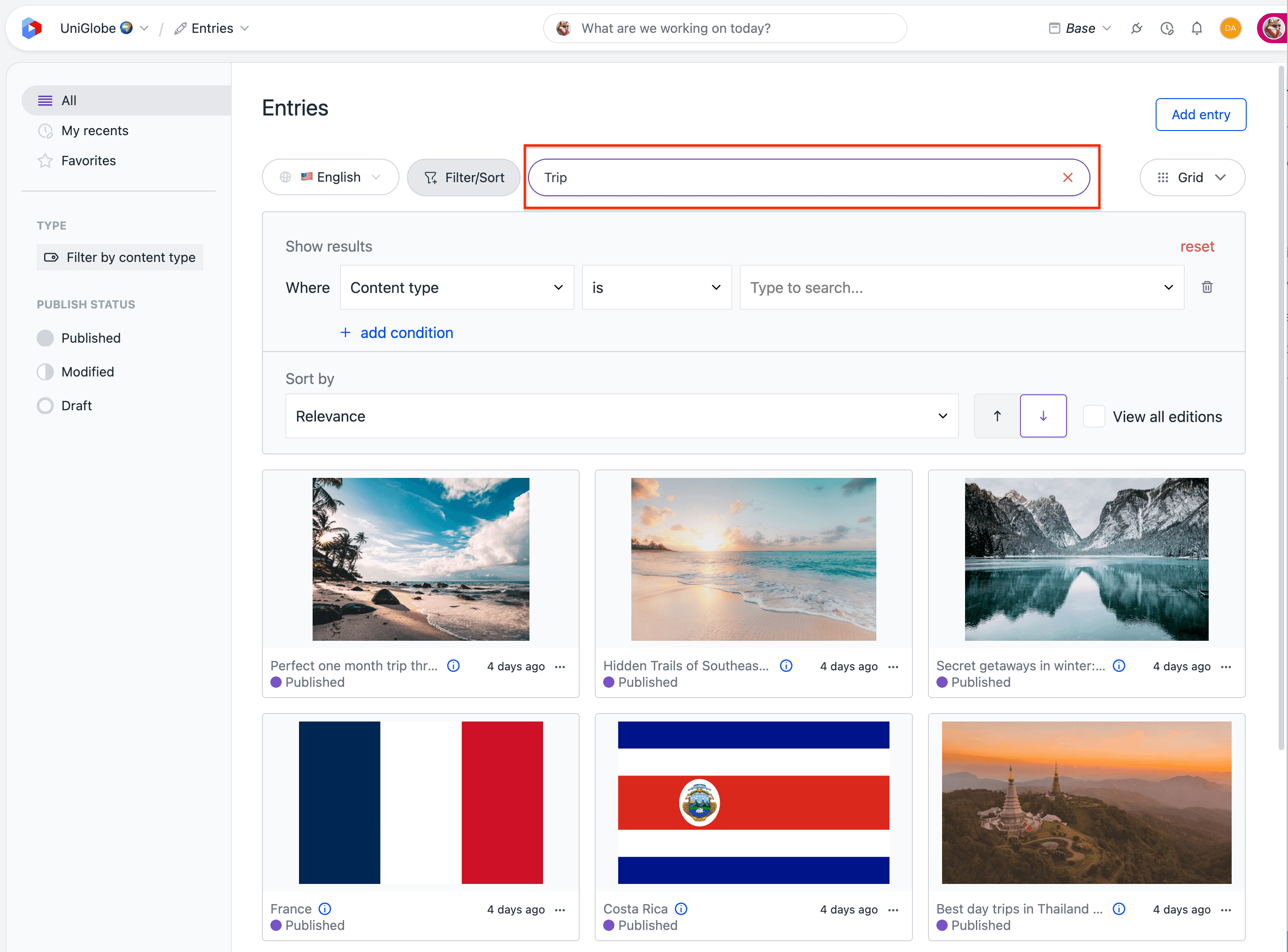Filter by Draft status
The height and width of the screenshot is (952, 1288).
pos(65,406)
